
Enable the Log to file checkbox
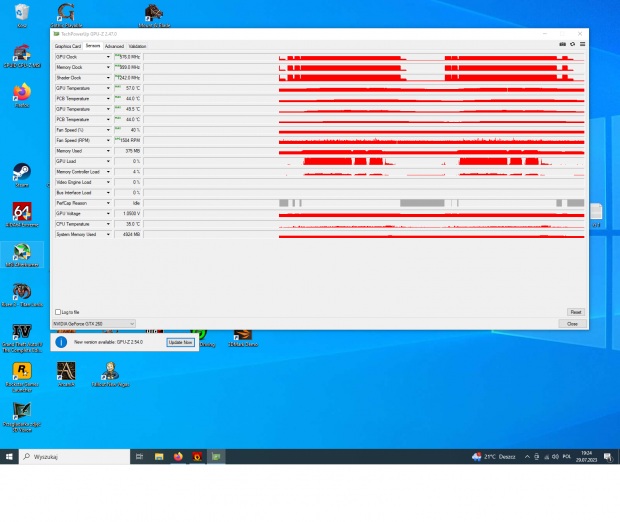(x=58, y=312)
